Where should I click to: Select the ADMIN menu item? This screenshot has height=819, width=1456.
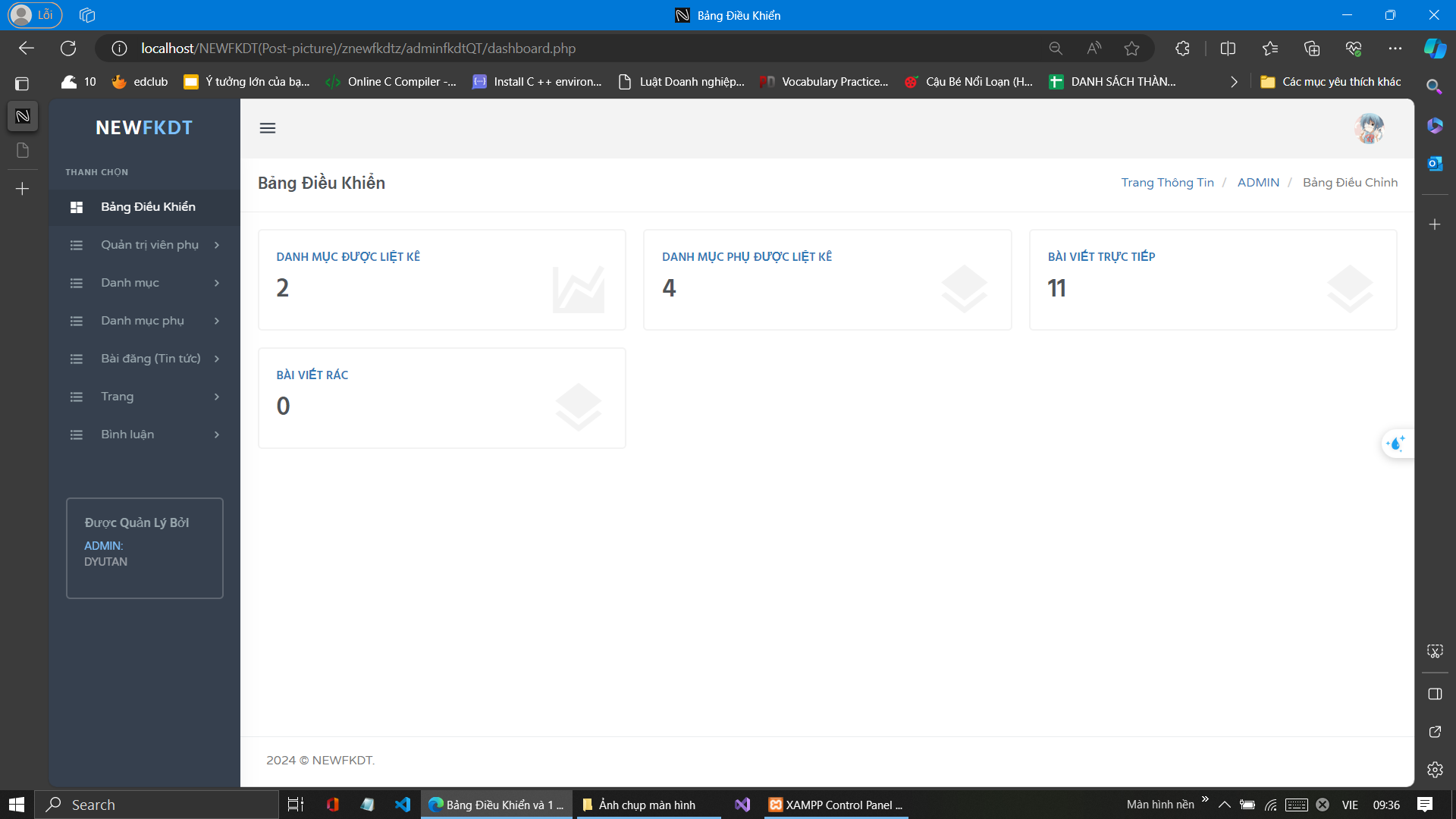pyautogui.click(x=1259, y=183)
